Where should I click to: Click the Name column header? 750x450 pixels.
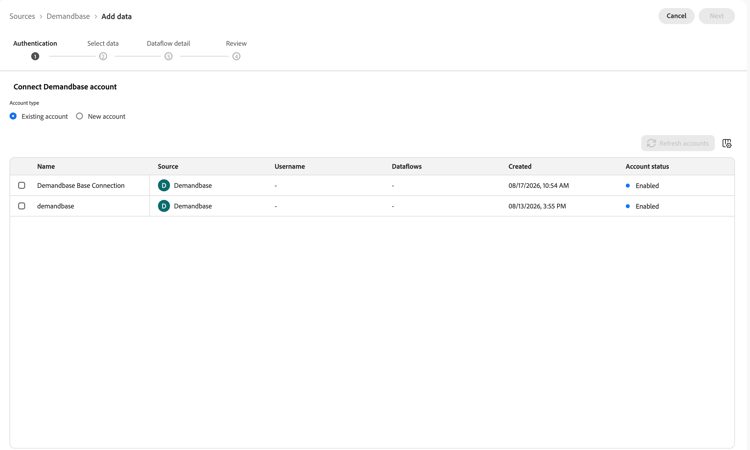46,166
